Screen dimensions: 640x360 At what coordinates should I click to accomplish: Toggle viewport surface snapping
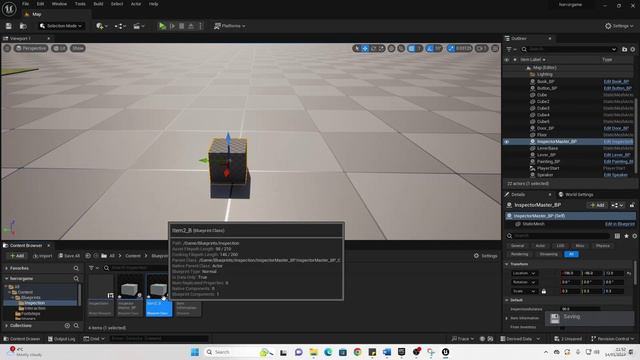401,48
